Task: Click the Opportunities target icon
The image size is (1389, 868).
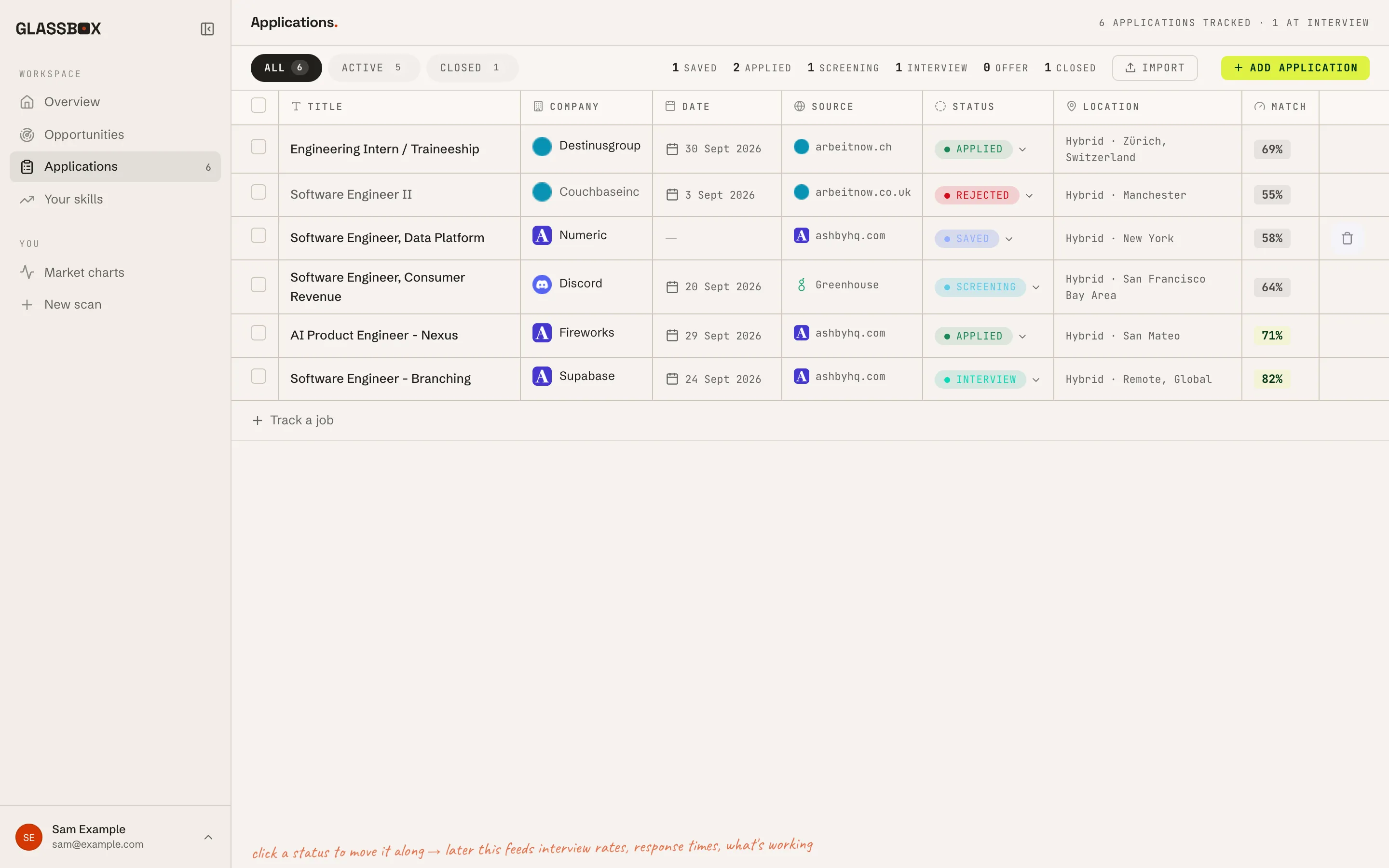Action: click(27, 135)
